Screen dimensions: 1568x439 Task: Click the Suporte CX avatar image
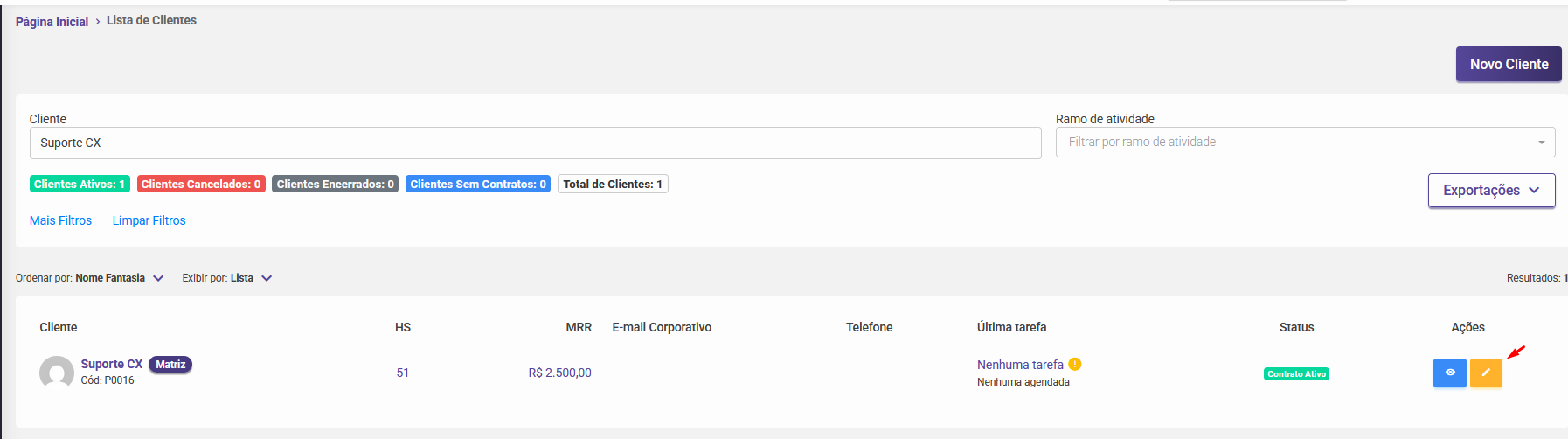[x=57, y=373]
